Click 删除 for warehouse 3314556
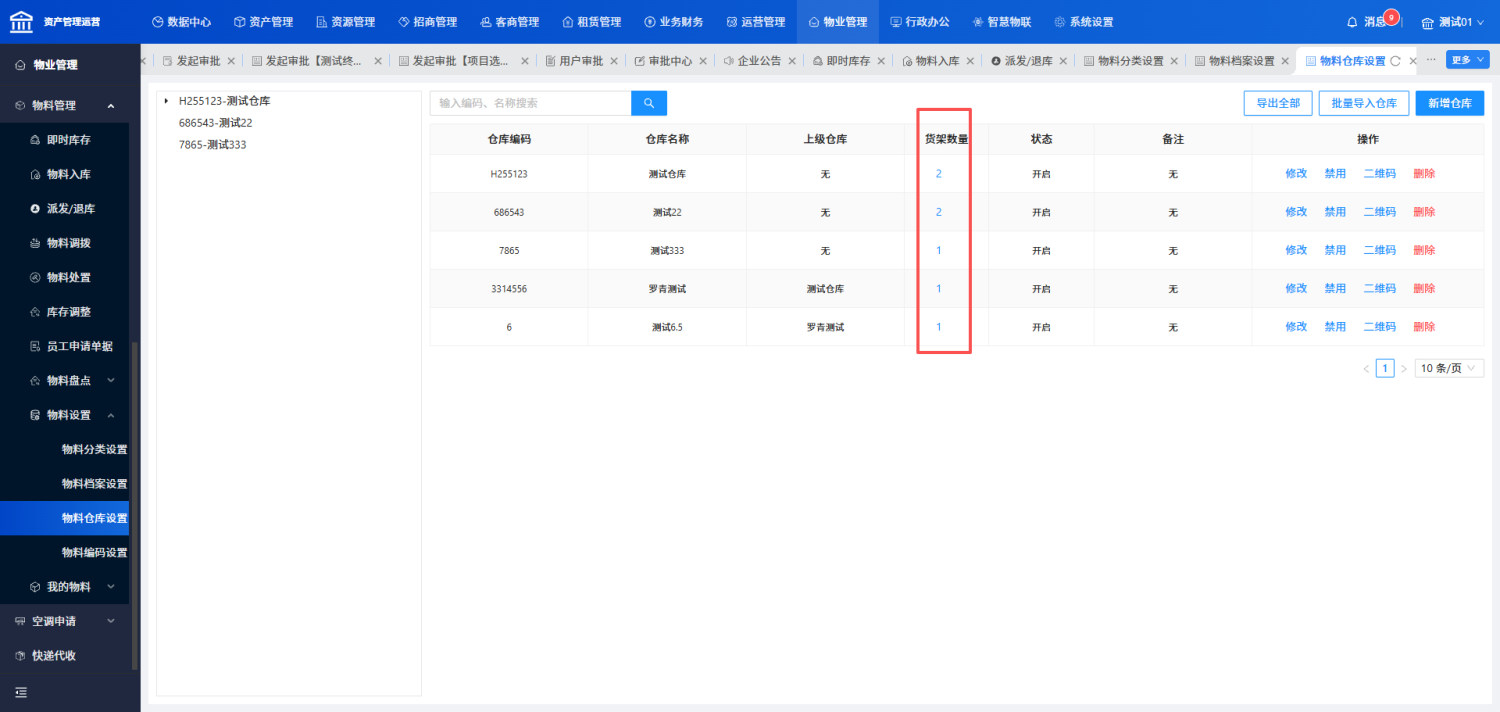1500x712 pixels. click(x=1424, y=288)
